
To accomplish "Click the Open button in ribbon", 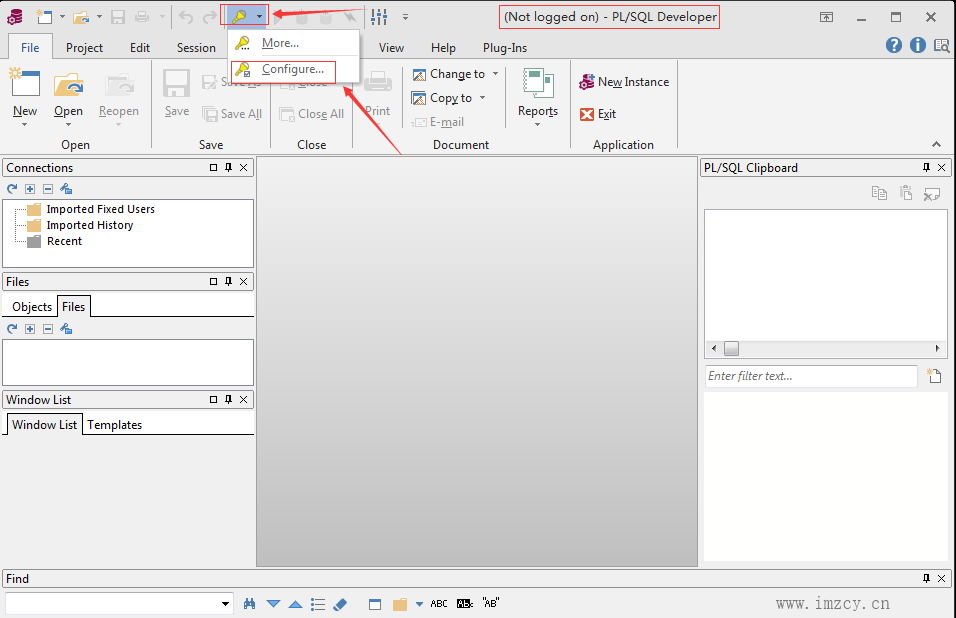I will tap(68, 95).
